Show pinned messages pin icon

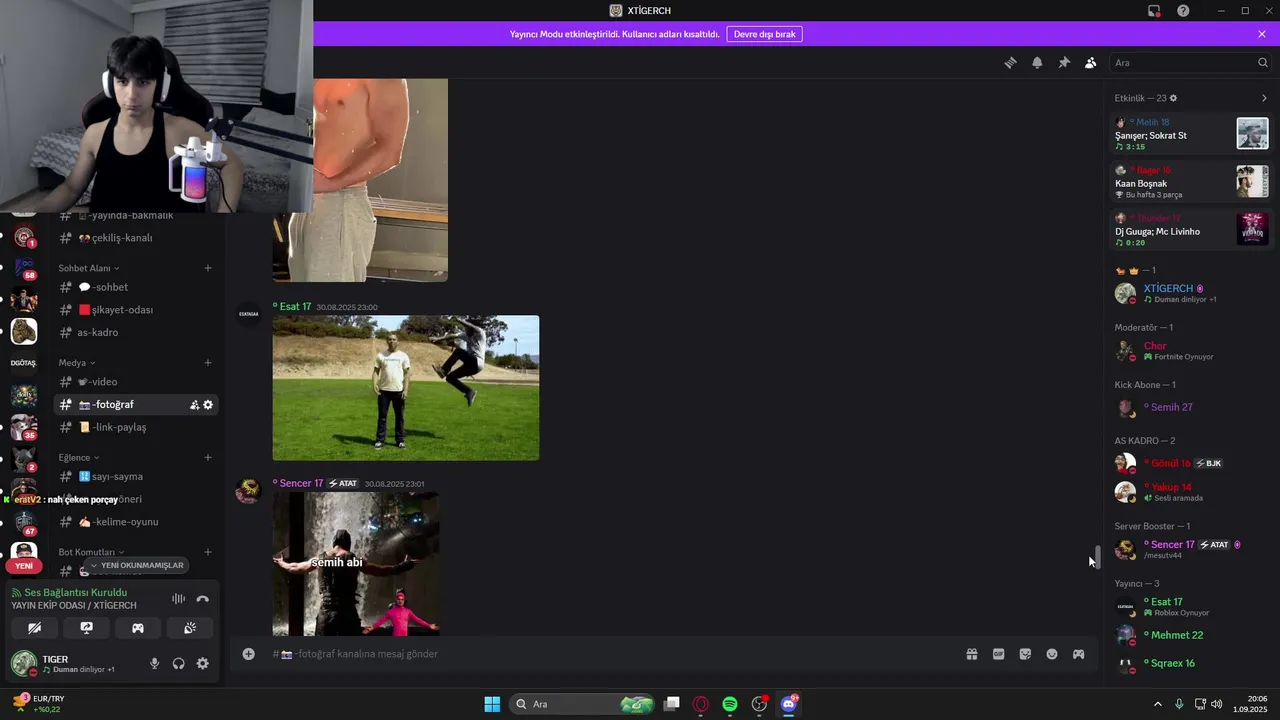click(x=1064, y=62)
